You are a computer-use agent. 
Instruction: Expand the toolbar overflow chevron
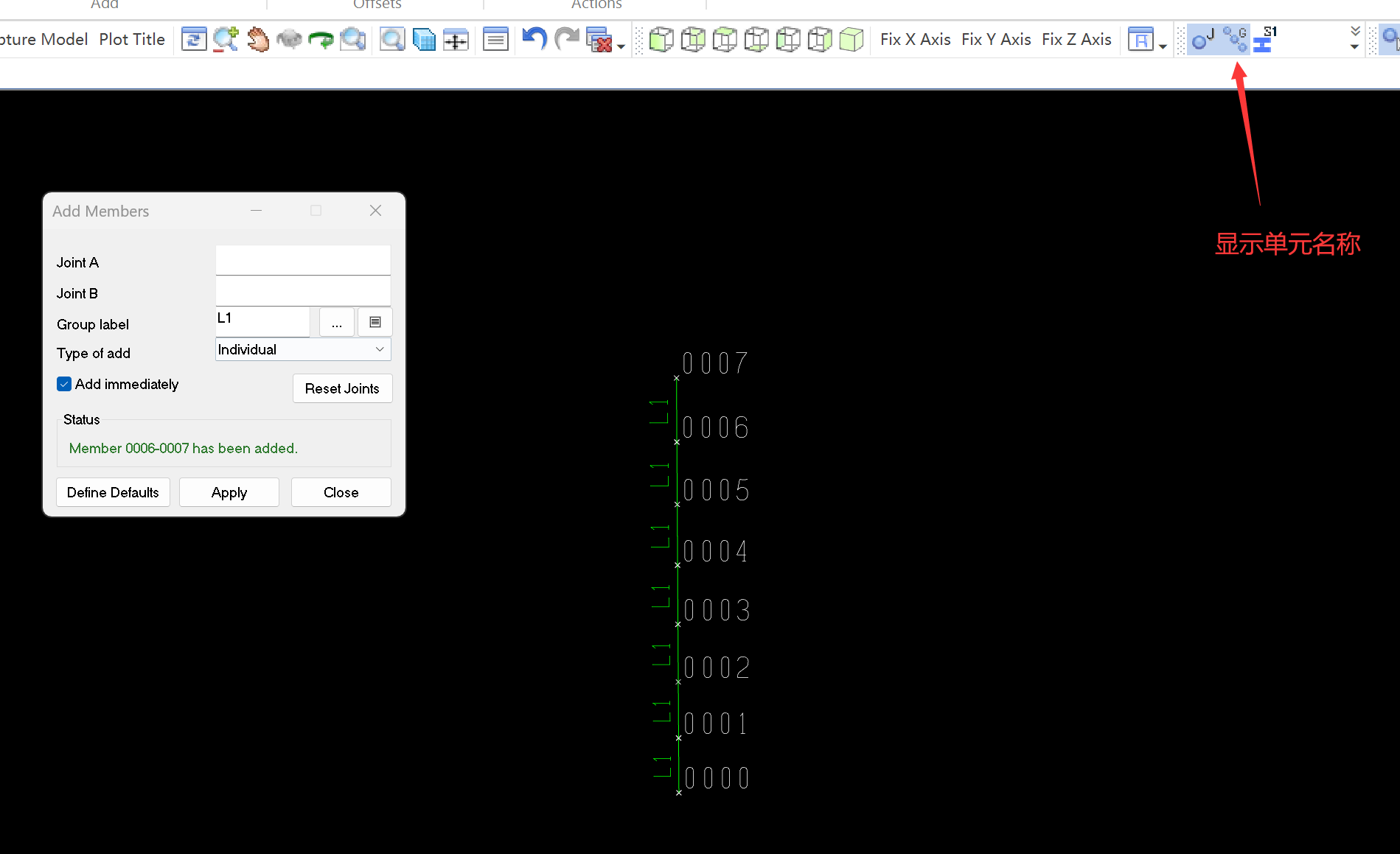coord(1355,31)
